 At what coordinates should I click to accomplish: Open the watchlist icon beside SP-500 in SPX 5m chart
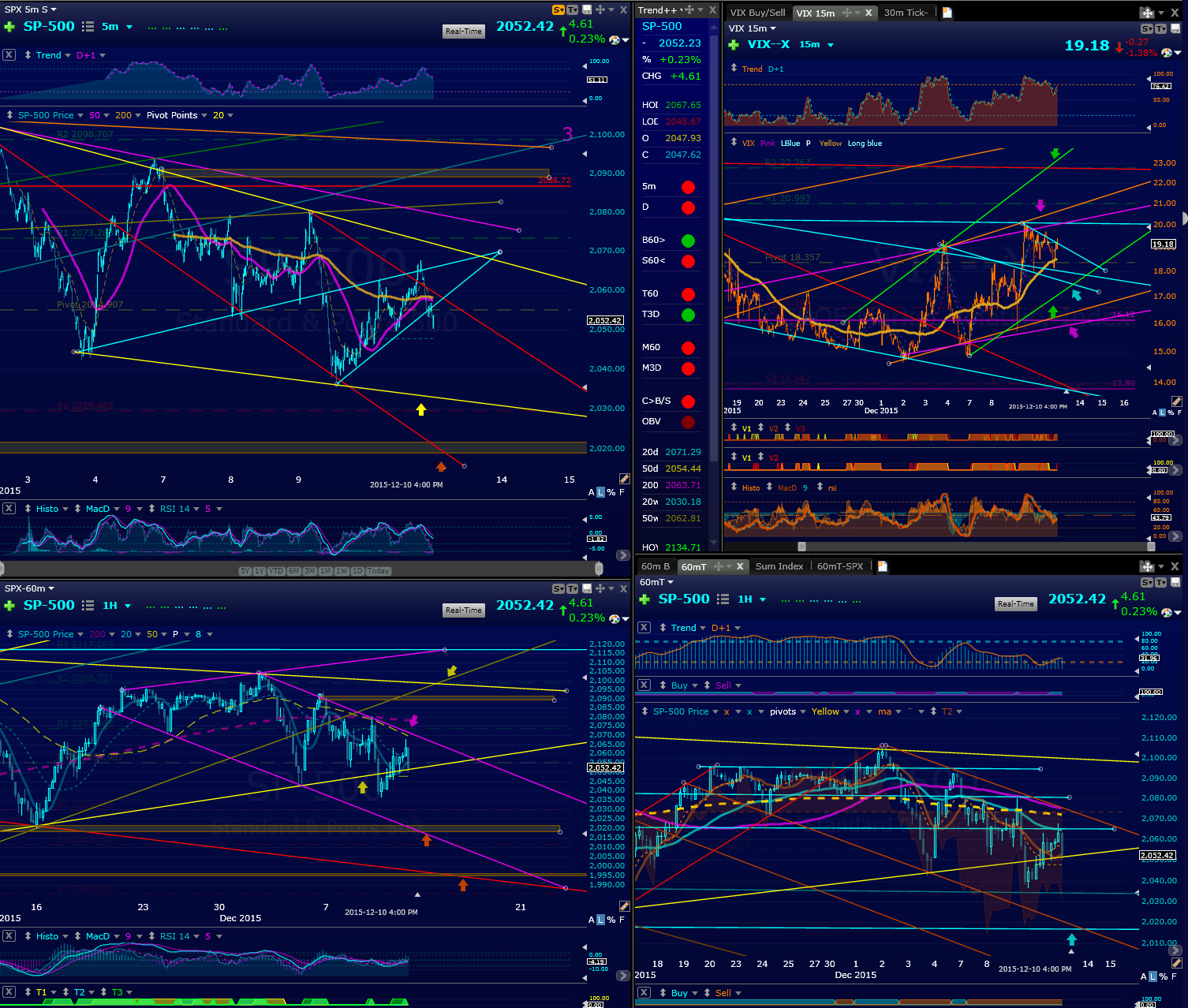(x=88, y=27)
